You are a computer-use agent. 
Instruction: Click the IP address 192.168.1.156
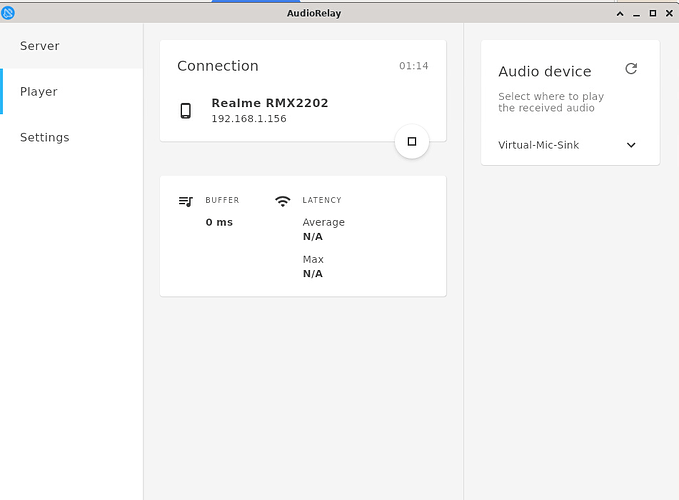coord(249,119)
